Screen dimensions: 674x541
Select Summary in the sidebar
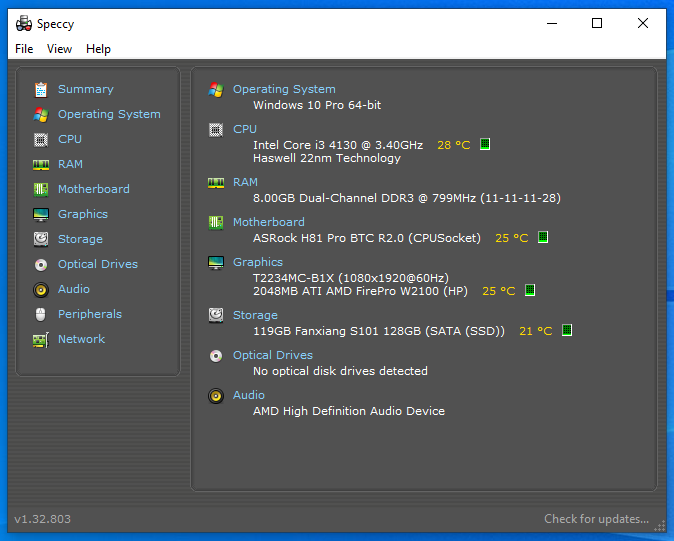point(86,89)
